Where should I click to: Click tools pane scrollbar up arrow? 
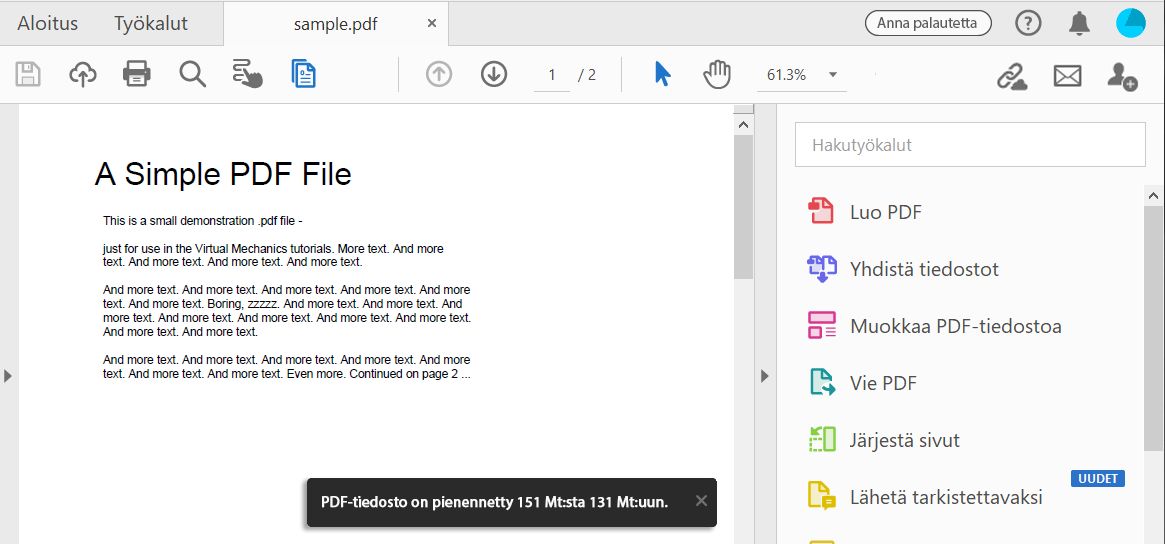pyautogui.click(x=1153, y=195)
